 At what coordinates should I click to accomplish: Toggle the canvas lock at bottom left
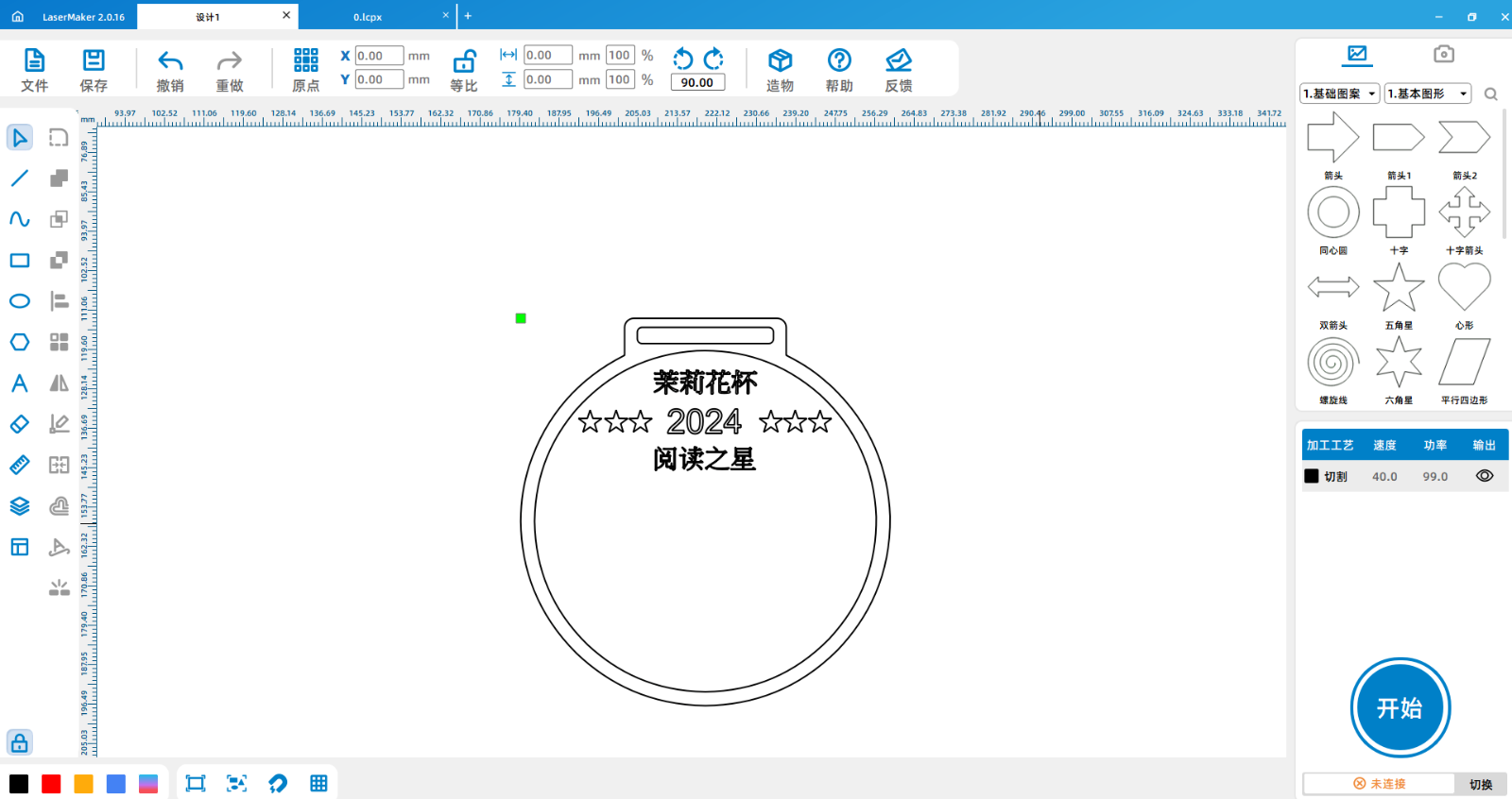tap(19, 742)
